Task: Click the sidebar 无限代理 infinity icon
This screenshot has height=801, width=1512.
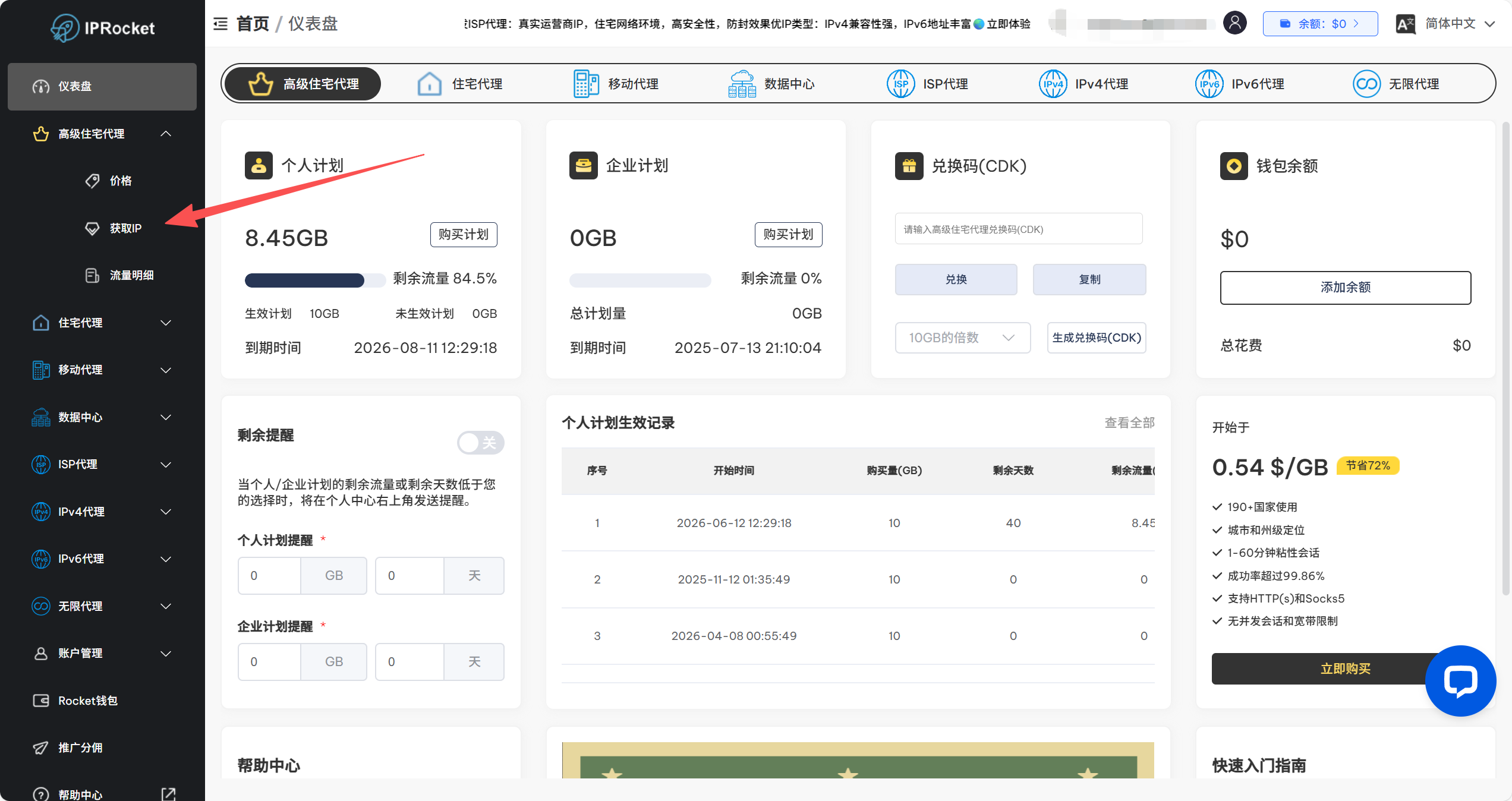Action: [40, 606]
